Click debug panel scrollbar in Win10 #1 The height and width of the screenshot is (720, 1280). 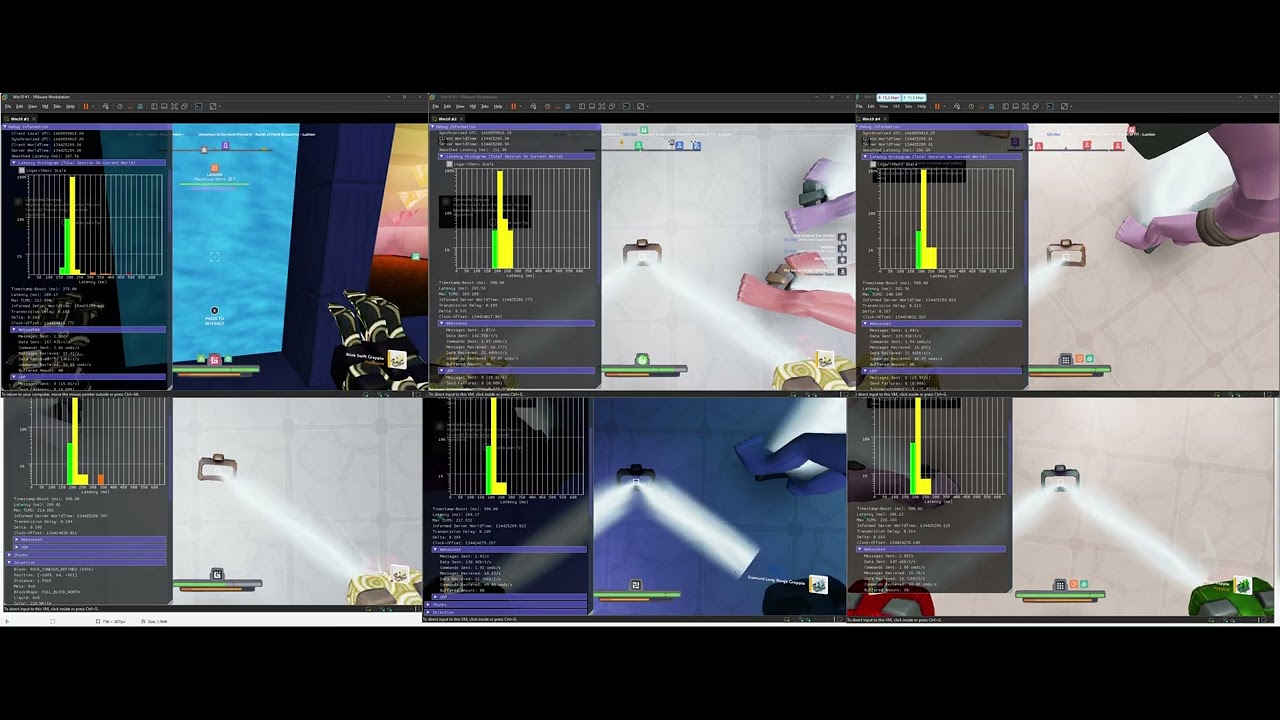point(169,200)
